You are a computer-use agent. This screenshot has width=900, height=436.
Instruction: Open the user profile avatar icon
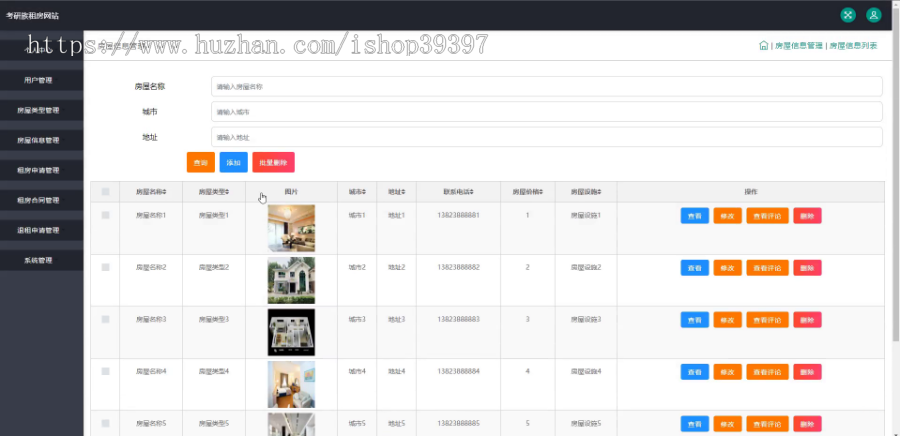point(874,15)
